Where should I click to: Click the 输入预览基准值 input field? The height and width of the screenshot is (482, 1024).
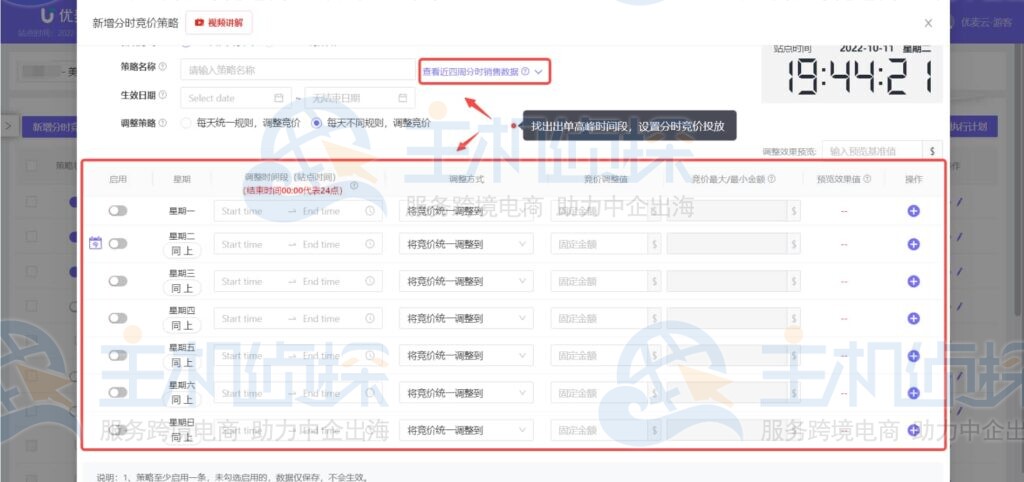(874, 151)
